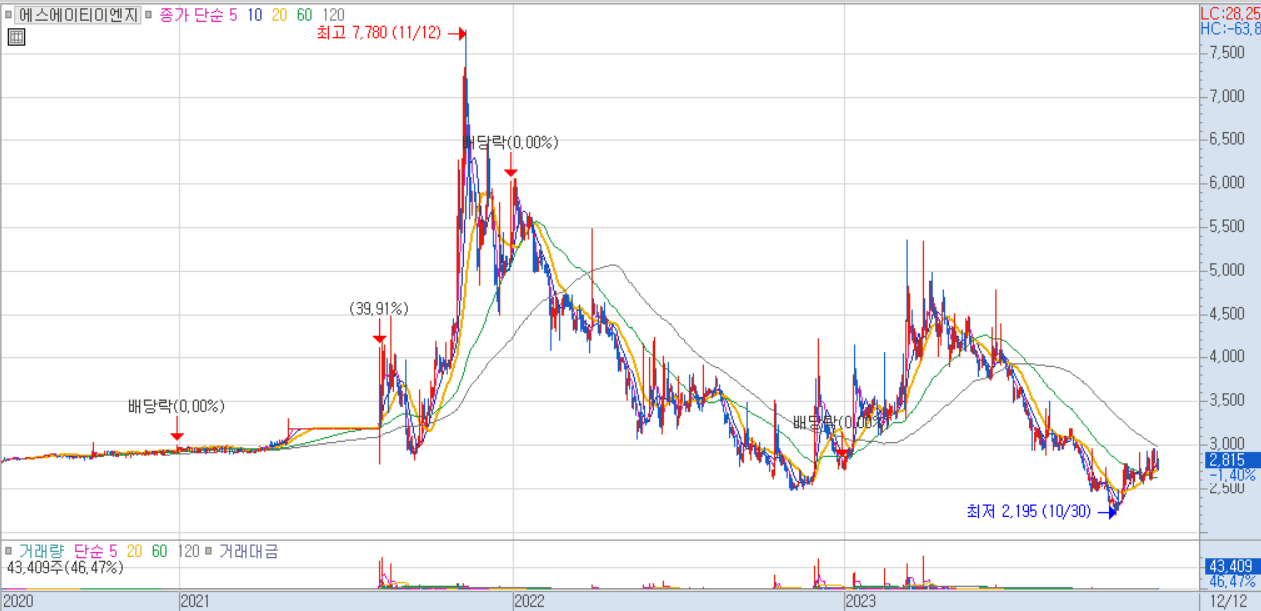Screen dimensions: 1261x611
Task: Select the 배당락(0,00%) marker near 2021
Action: (176, 407)
